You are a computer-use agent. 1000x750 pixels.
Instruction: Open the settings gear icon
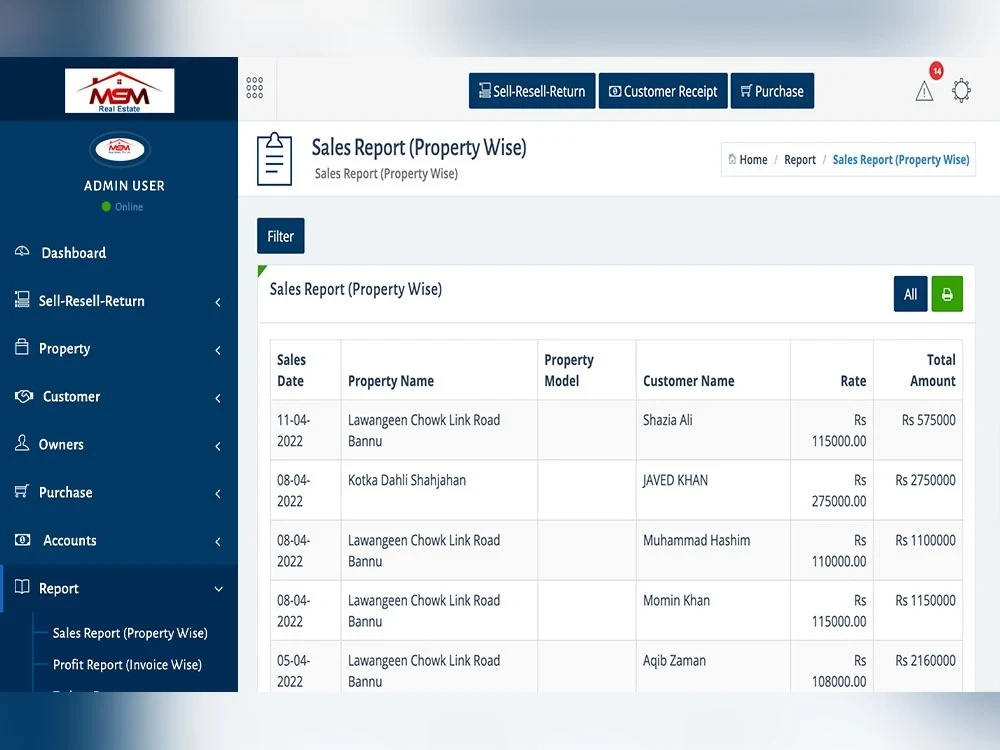(x=961, y=91)
